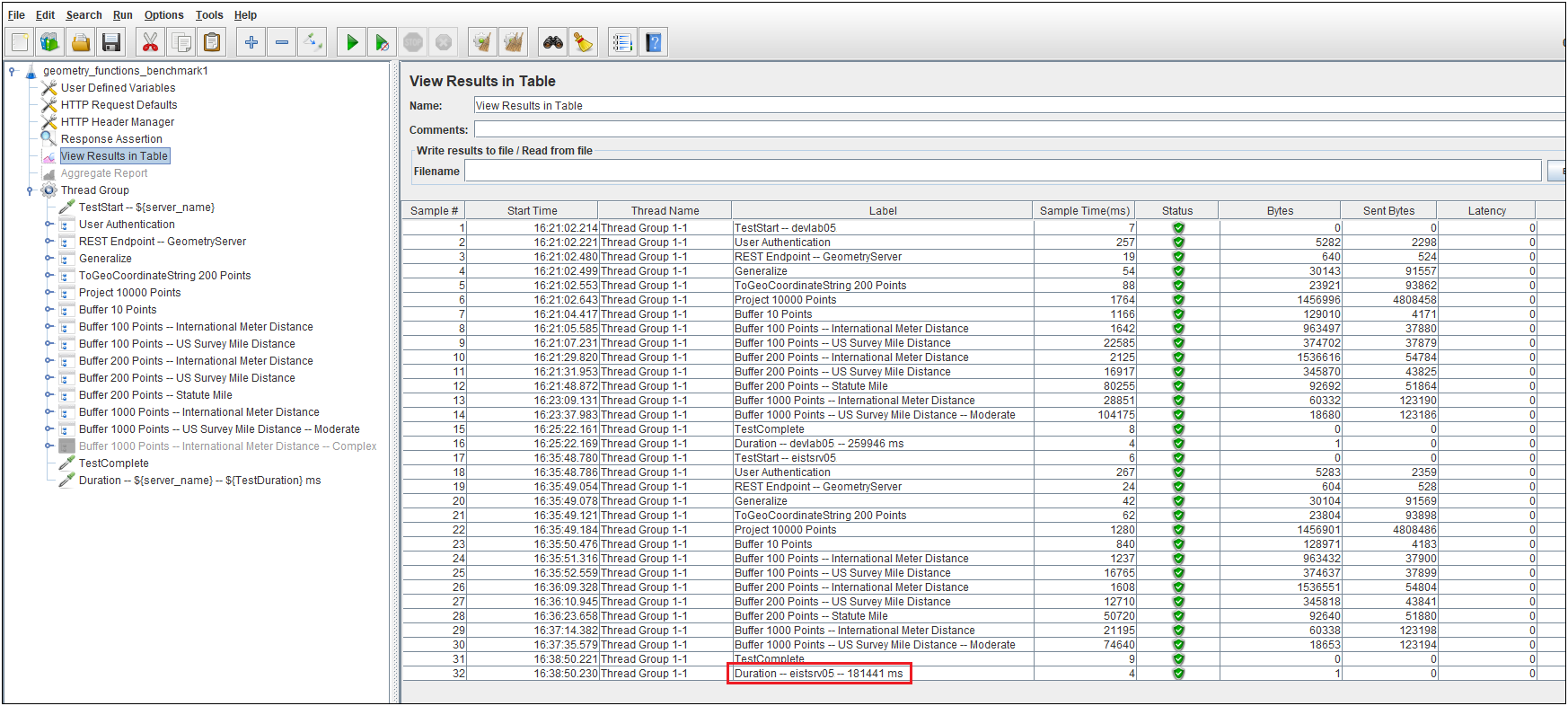This screenshot has width=1568, height=706.
Task: Click the Collapse All minus icon
Action: 282,42
